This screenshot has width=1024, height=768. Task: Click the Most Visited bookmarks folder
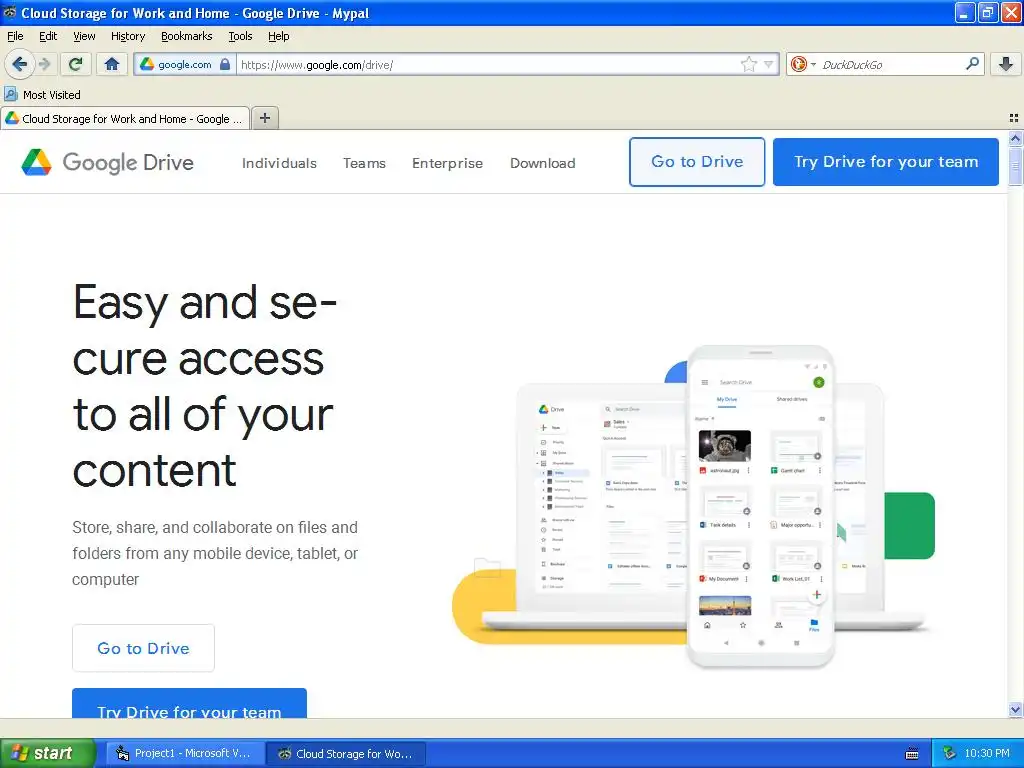(43, 95)
